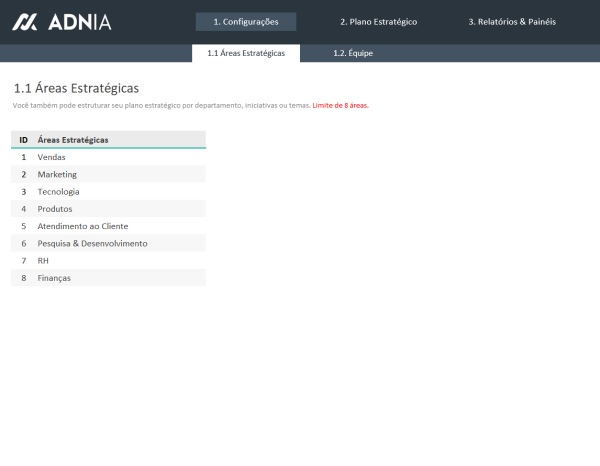Viewport: 600px width, 466px height.
Task: Click the '1.1 Áreas Estratégicas' page heading
Action: (x=76, y=88)
